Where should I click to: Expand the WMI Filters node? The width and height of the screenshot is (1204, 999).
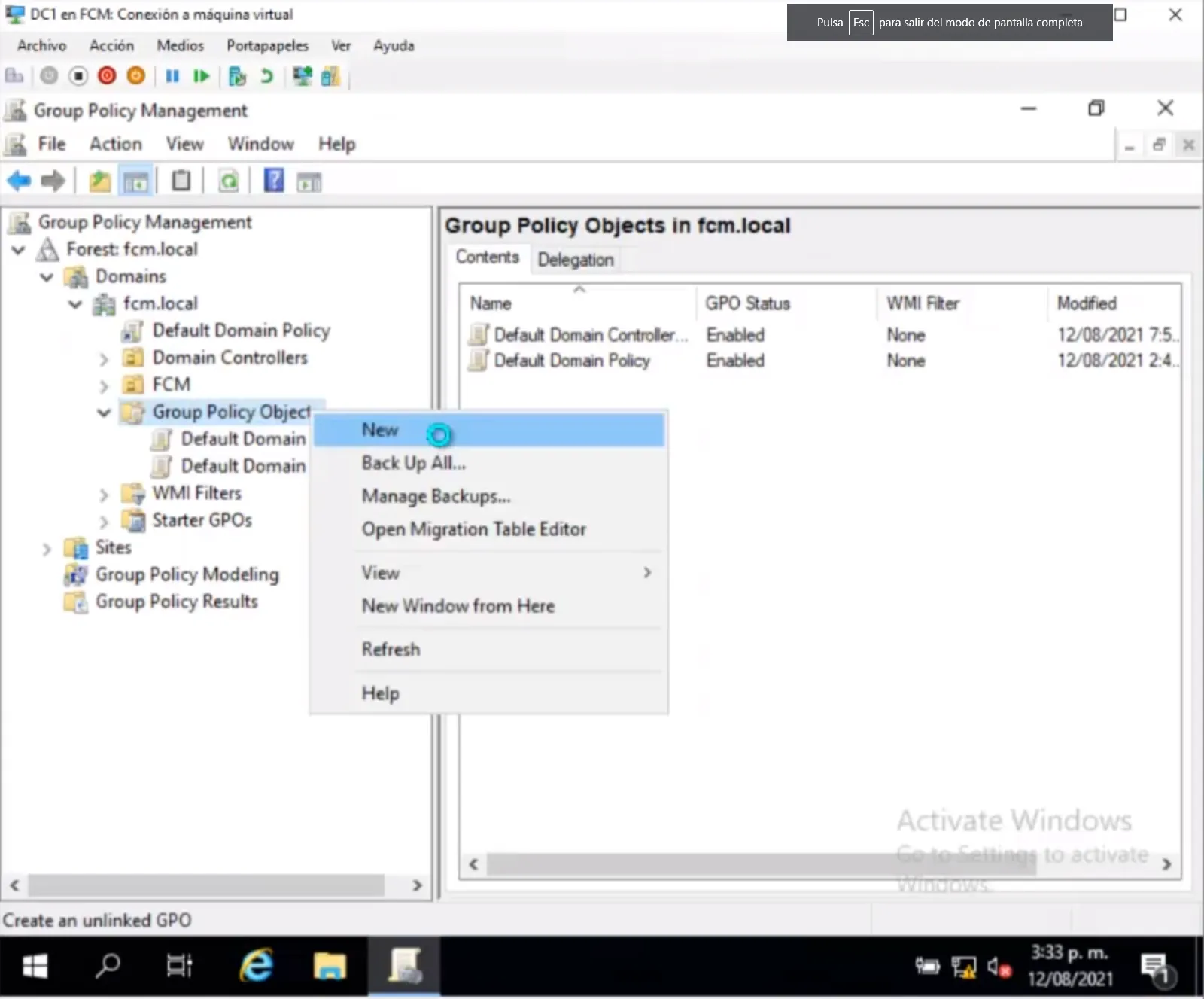pyautogui.click(x=104, y=495)
